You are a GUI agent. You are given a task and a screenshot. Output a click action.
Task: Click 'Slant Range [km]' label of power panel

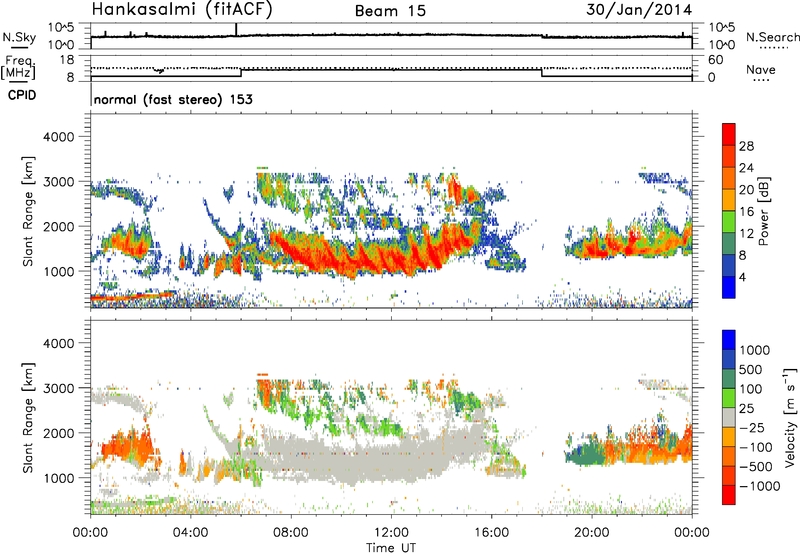click(x=28, y=211)
